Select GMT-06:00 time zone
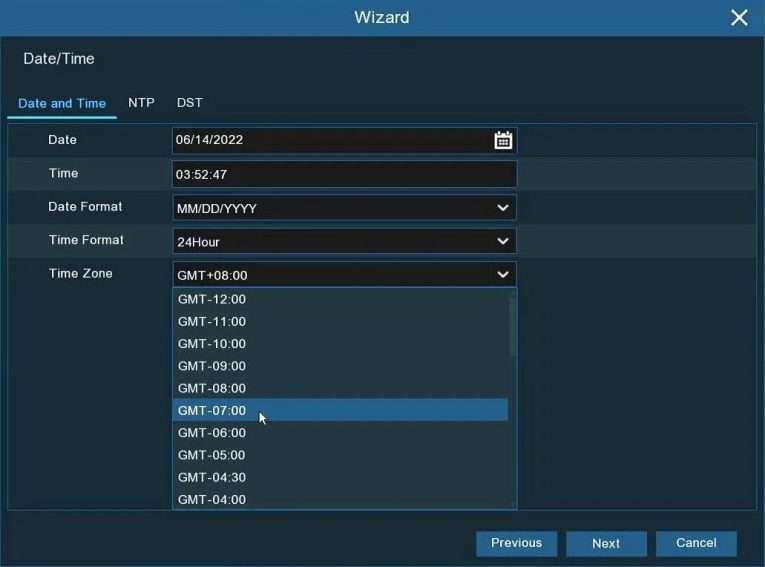The image size is (765, 567). (340, 433)
